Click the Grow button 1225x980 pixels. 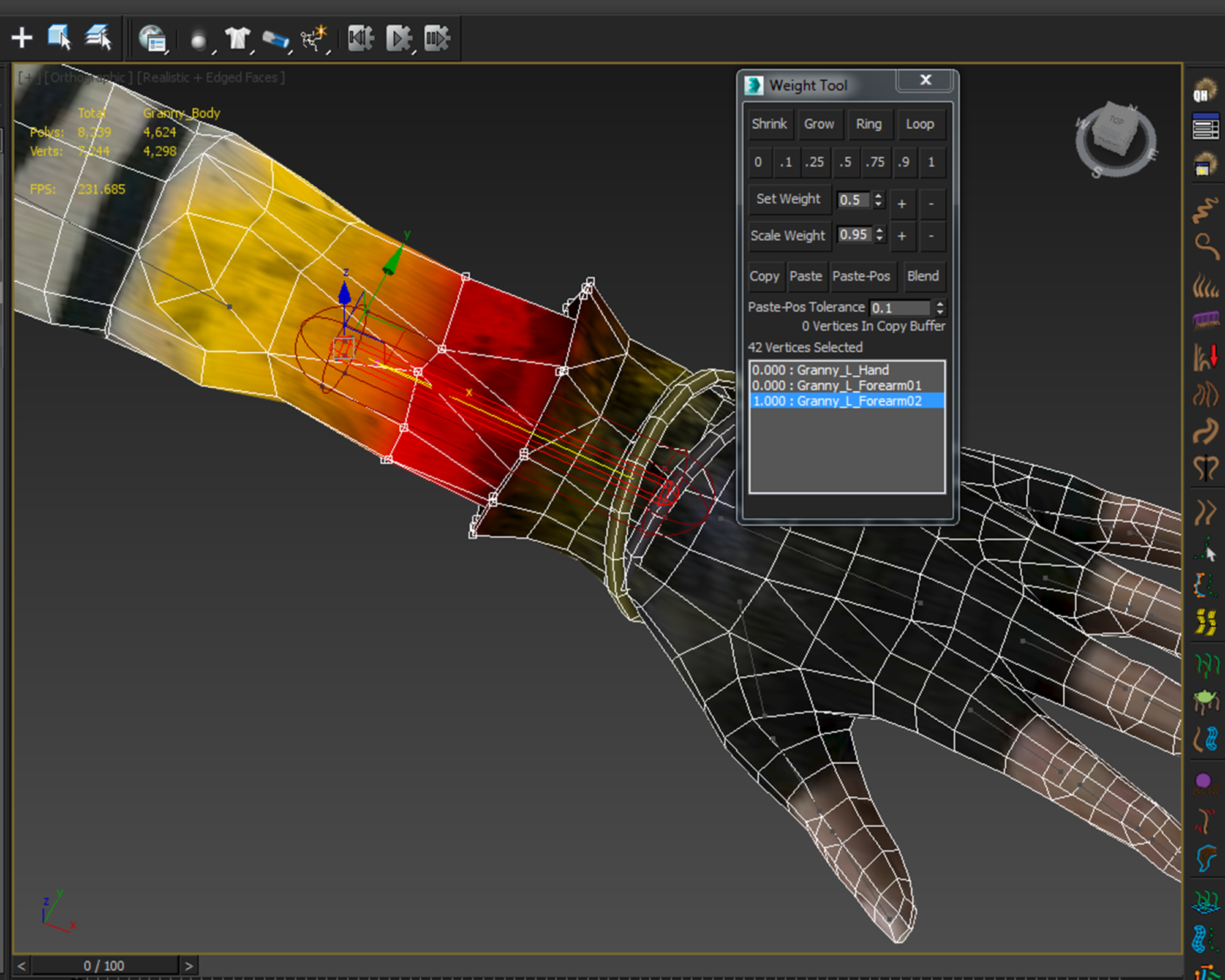point(819,124)
